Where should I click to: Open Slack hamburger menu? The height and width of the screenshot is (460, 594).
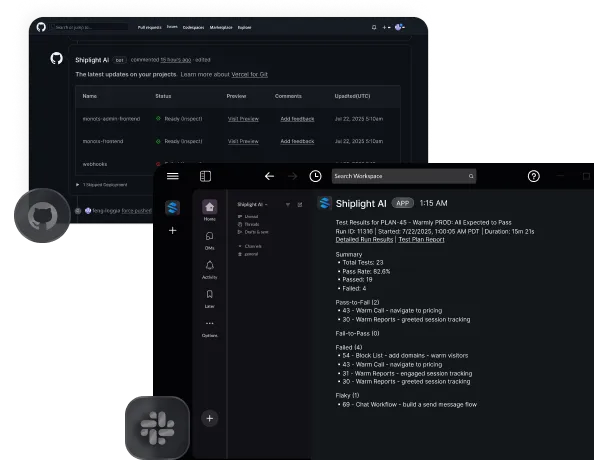coord(173,176)
